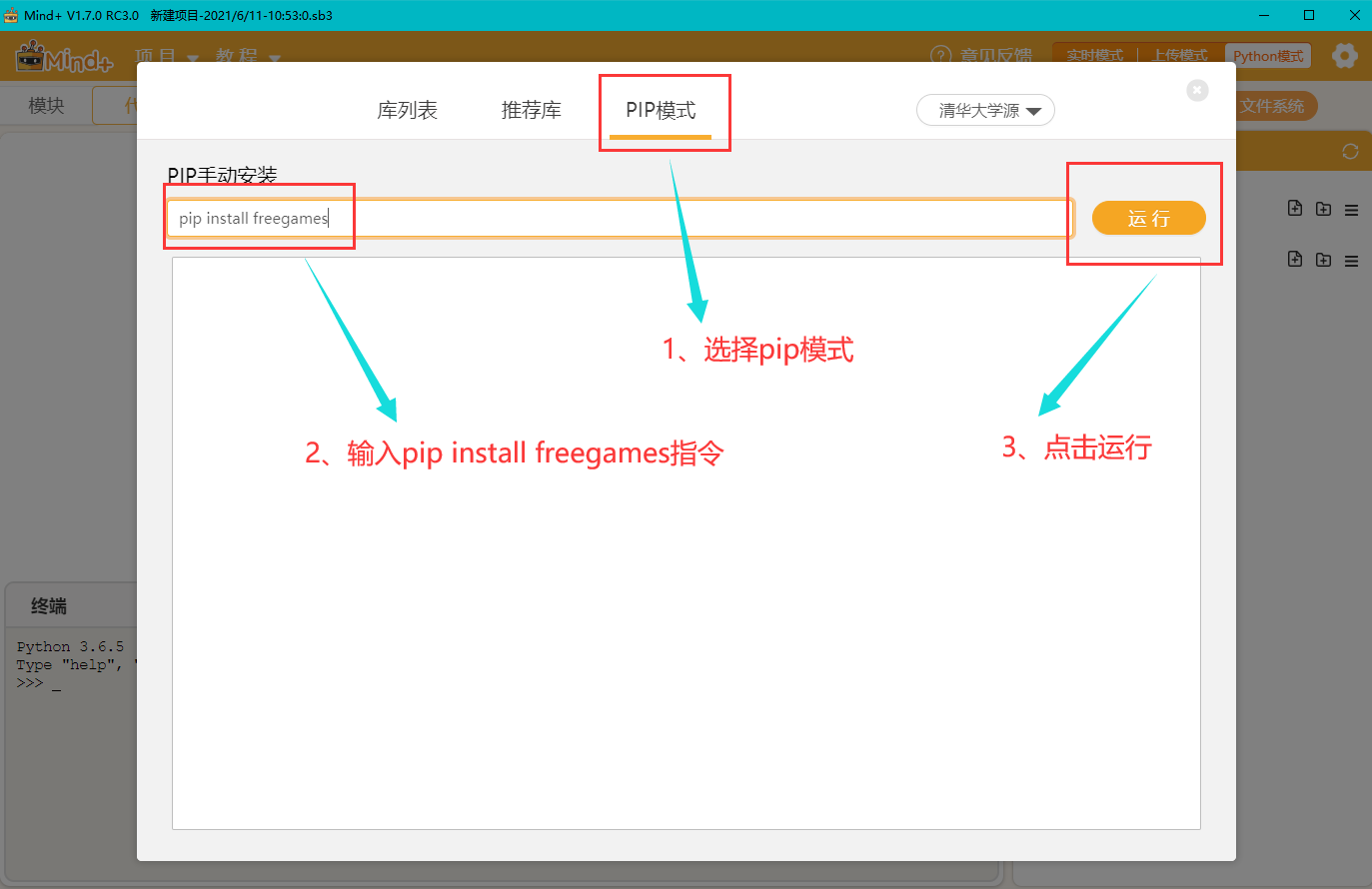
Task: Switch to 上传模式
Action: click(x=1179, y=56)
